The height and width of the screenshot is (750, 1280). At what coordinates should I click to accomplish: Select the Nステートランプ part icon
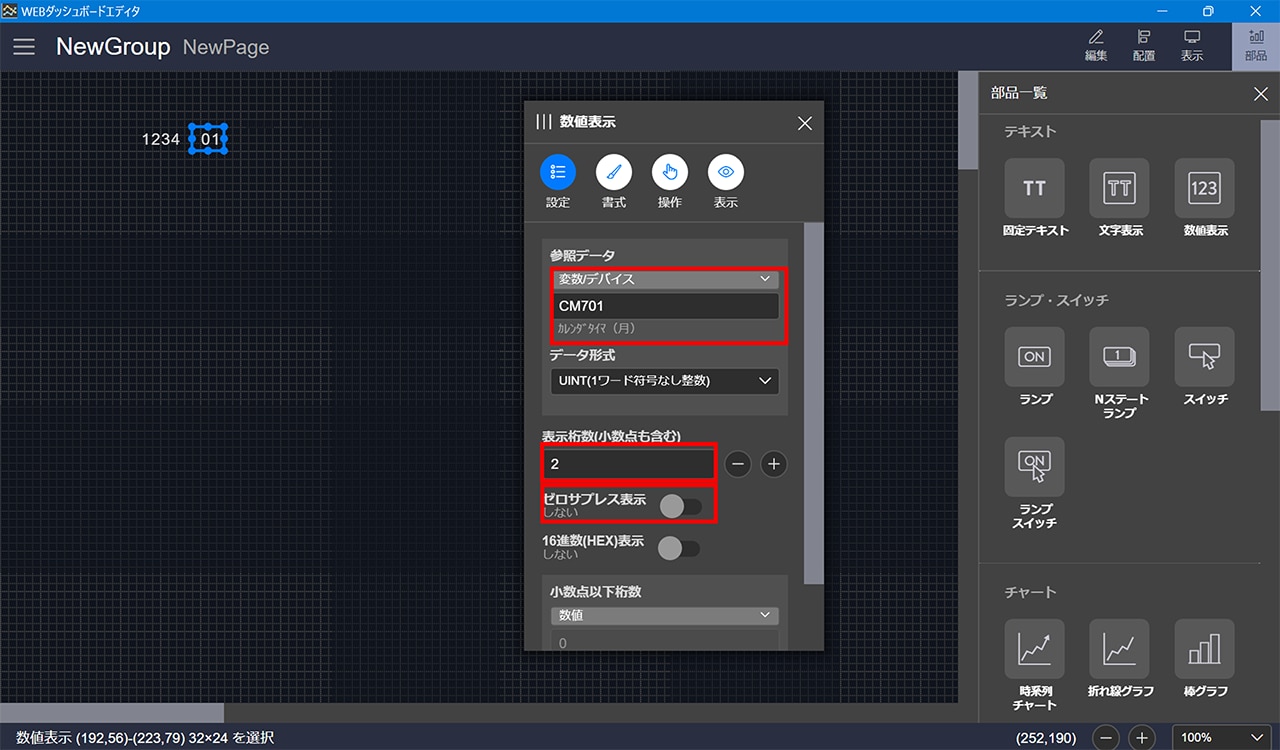(1119, 357)
